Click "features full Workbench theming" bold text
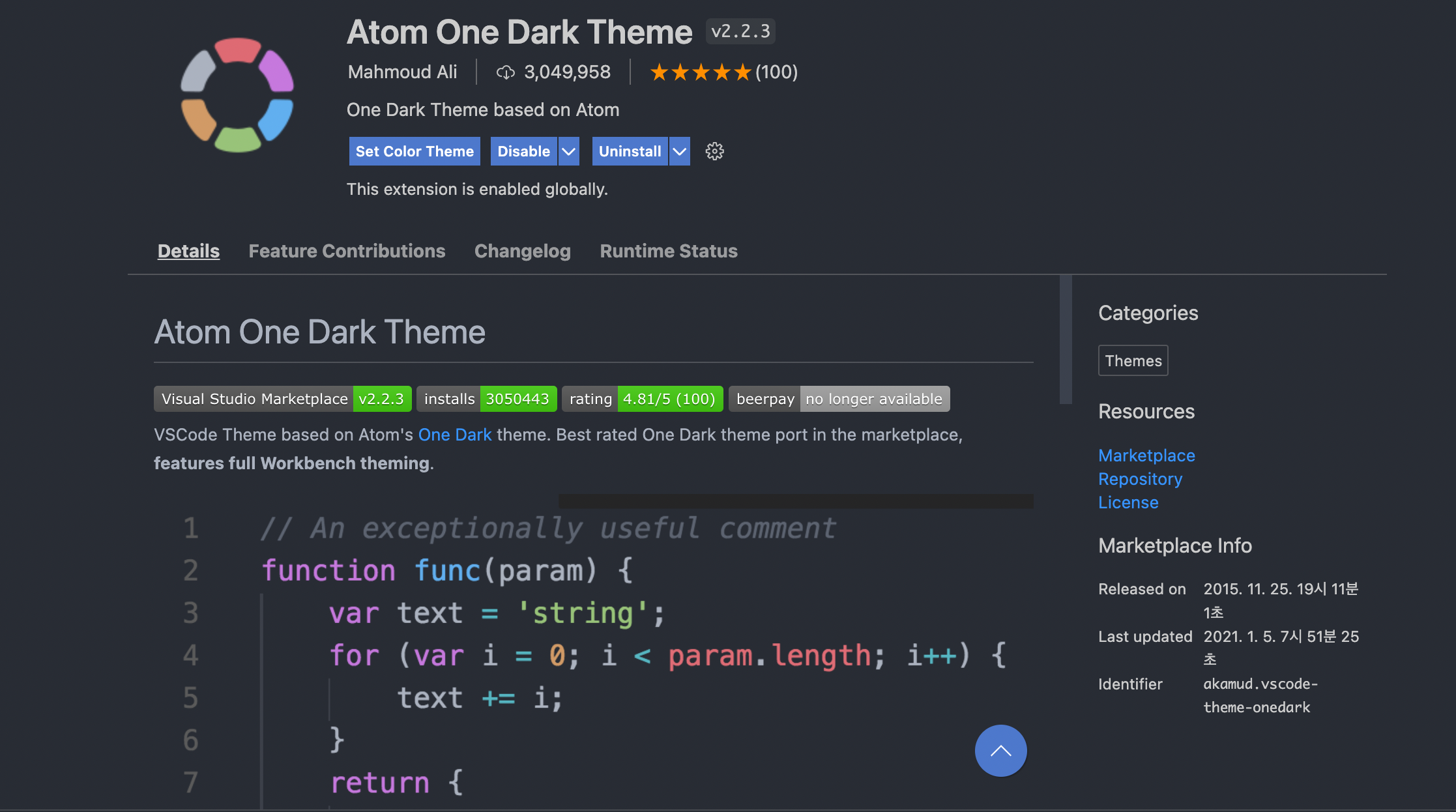This screenshot has height=812, width=1456. 291,463
